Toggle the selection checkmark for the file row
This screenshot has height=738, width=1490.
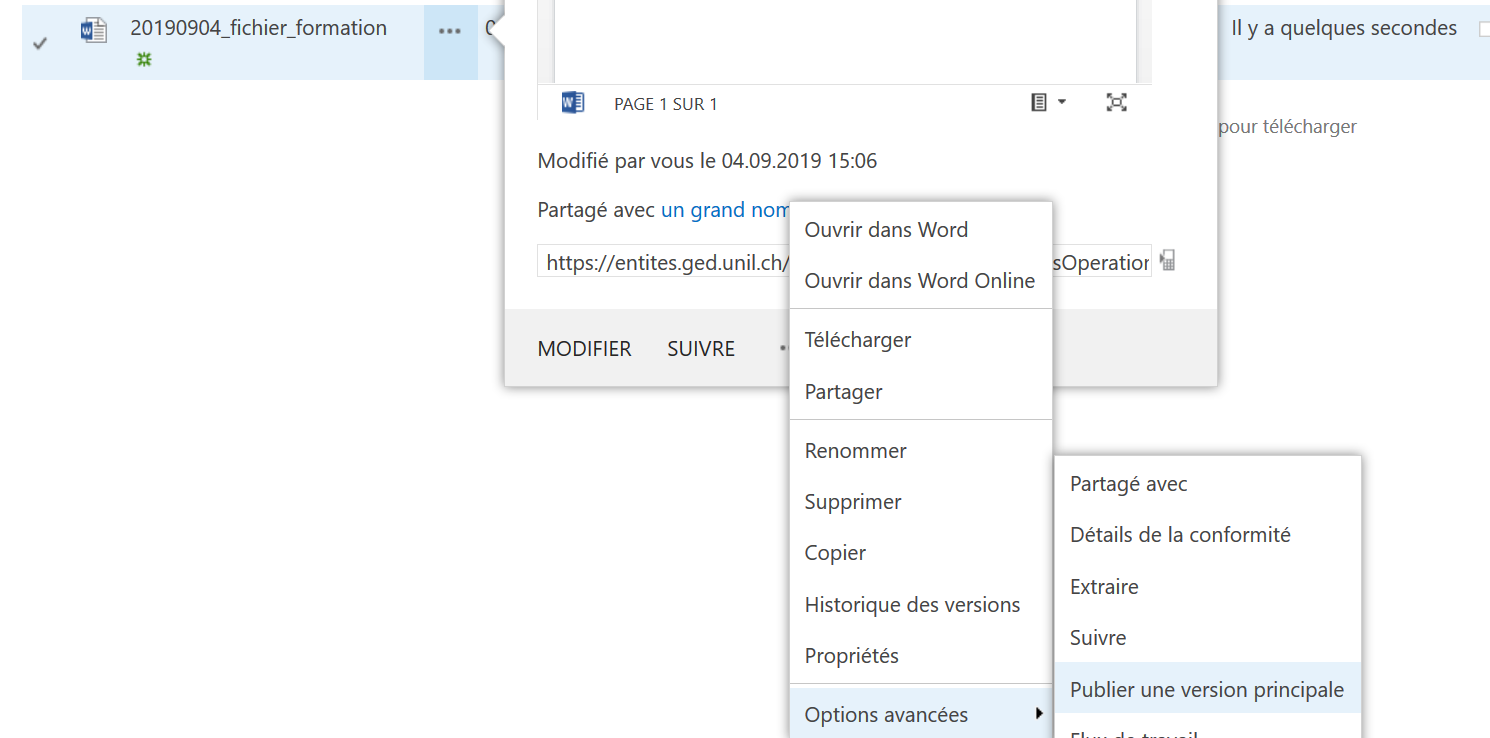pos(40,43)
